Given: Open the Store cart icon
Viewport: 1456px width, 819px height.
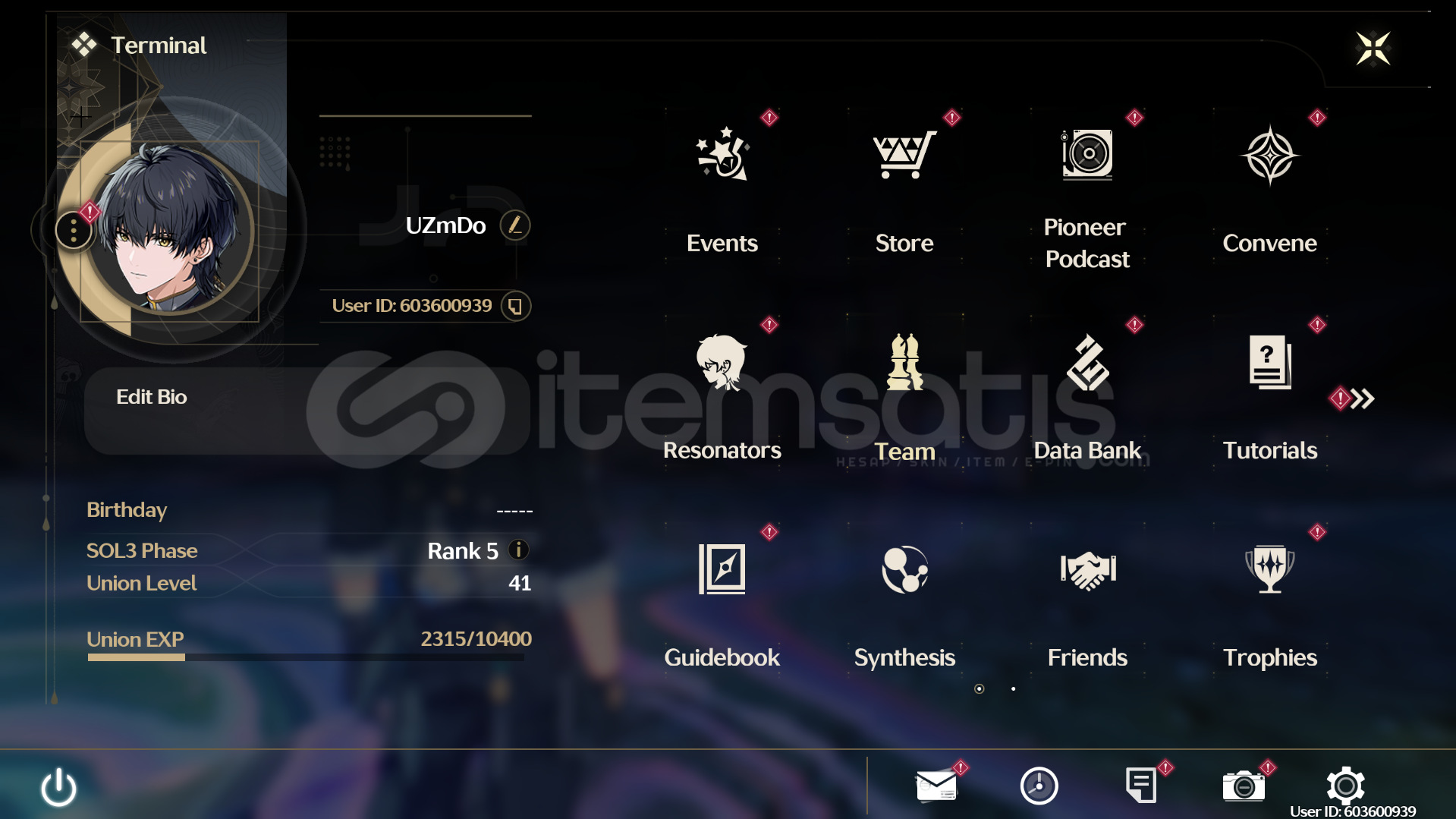Looking at the screenshot, I should 904,155.
